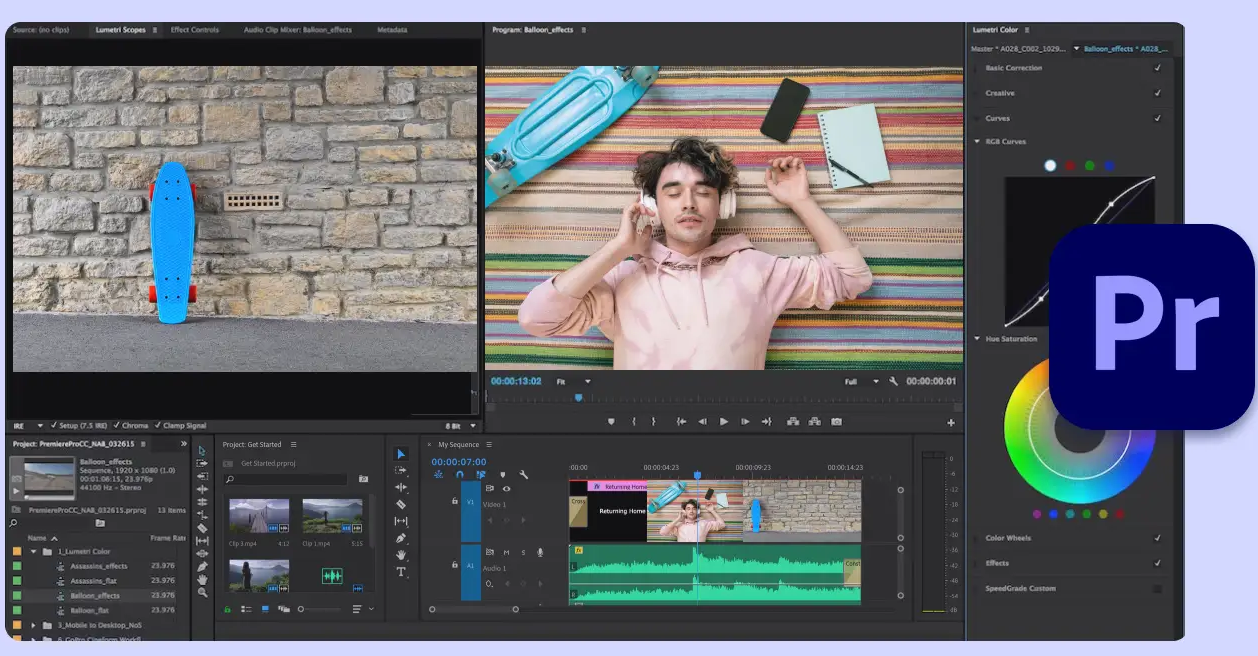Select green channel in RGB Curves

click(x=1090, y=166)
